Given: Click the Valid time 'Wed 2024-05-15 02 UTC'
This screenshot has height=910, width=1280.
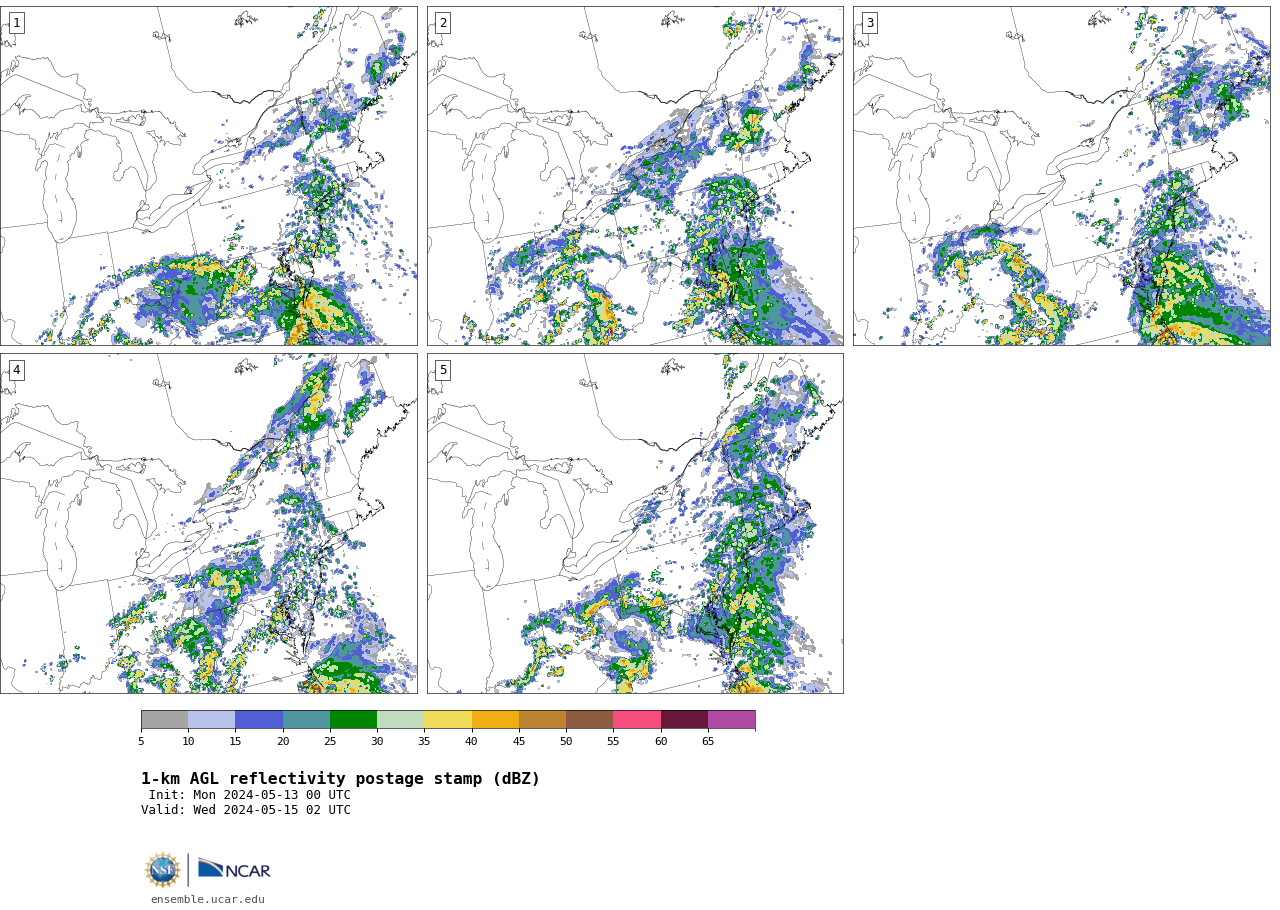Looking at the screenshot, I should click(x=272, y=810).
